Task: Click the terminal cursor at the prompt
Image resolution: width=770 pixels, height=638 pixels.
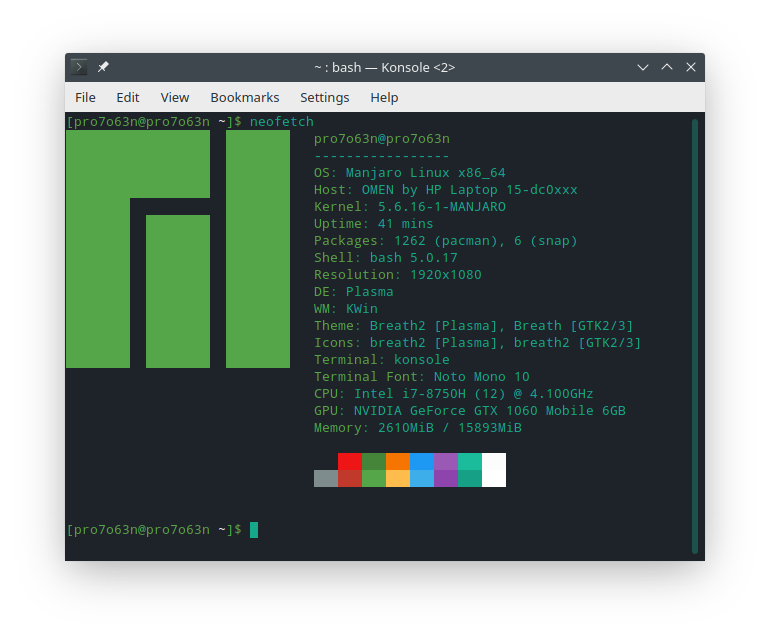Action: (254, 530)
